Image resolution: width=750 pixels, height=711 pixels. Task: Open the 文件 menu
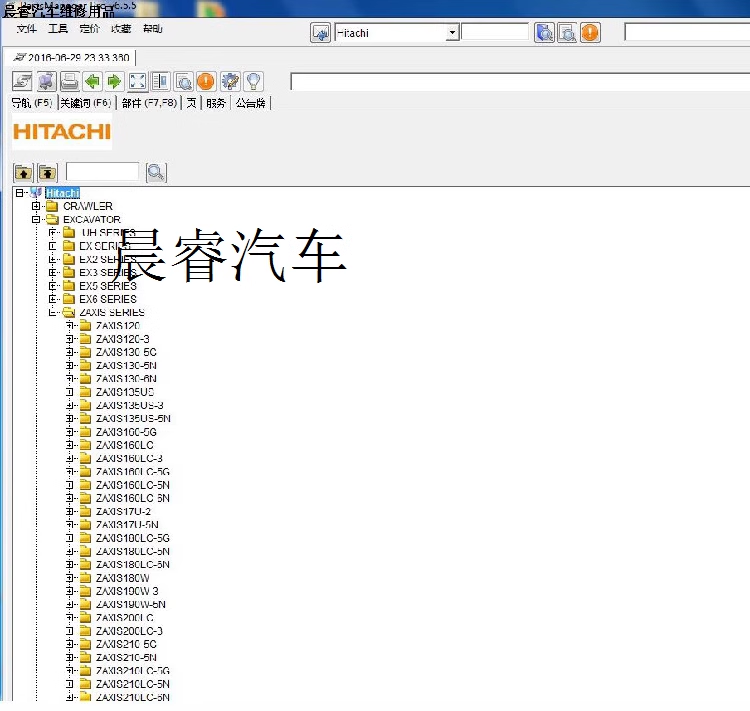pos(26,29)
